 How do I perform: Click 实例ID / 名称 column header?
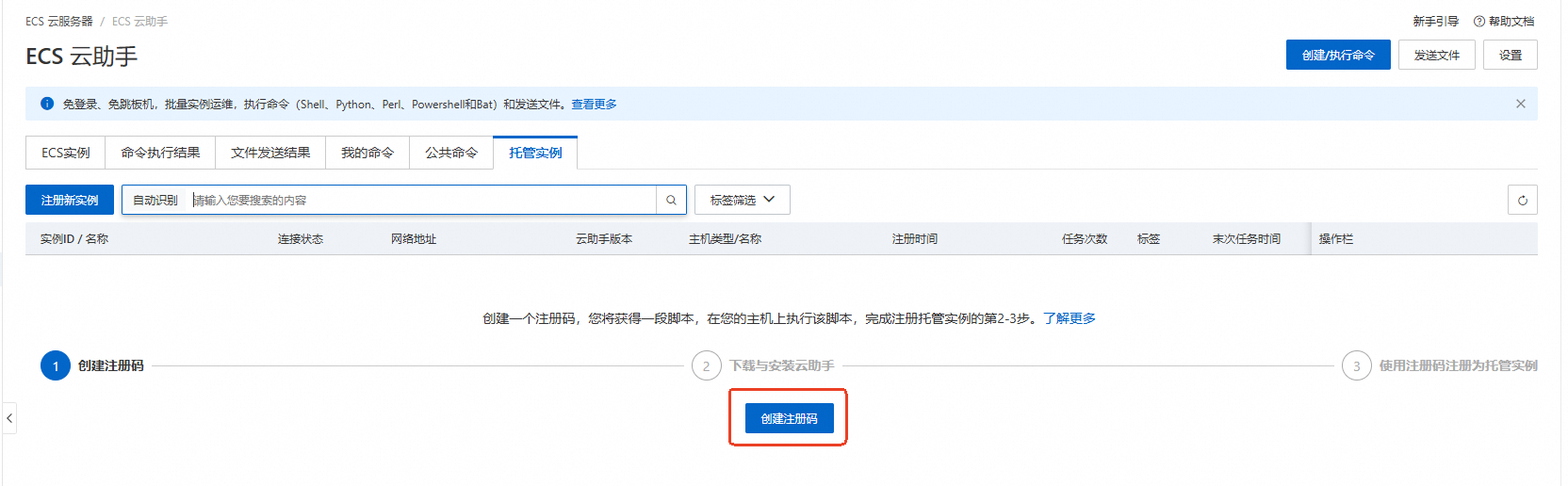[x=74, y=239]
